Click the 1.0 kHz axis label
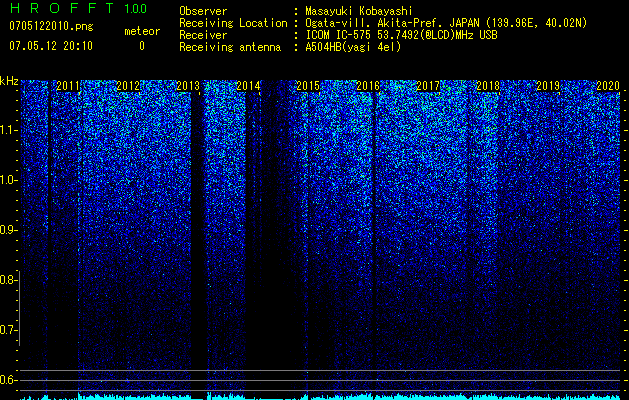This screenshot has height=400, width=629. tap(8, 180)
